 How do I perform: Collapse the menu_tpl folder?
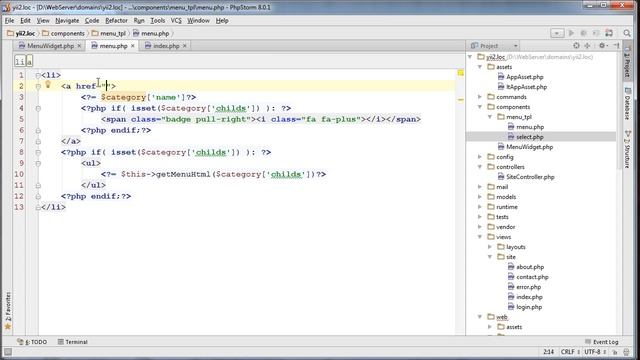[x=490, y=117]
